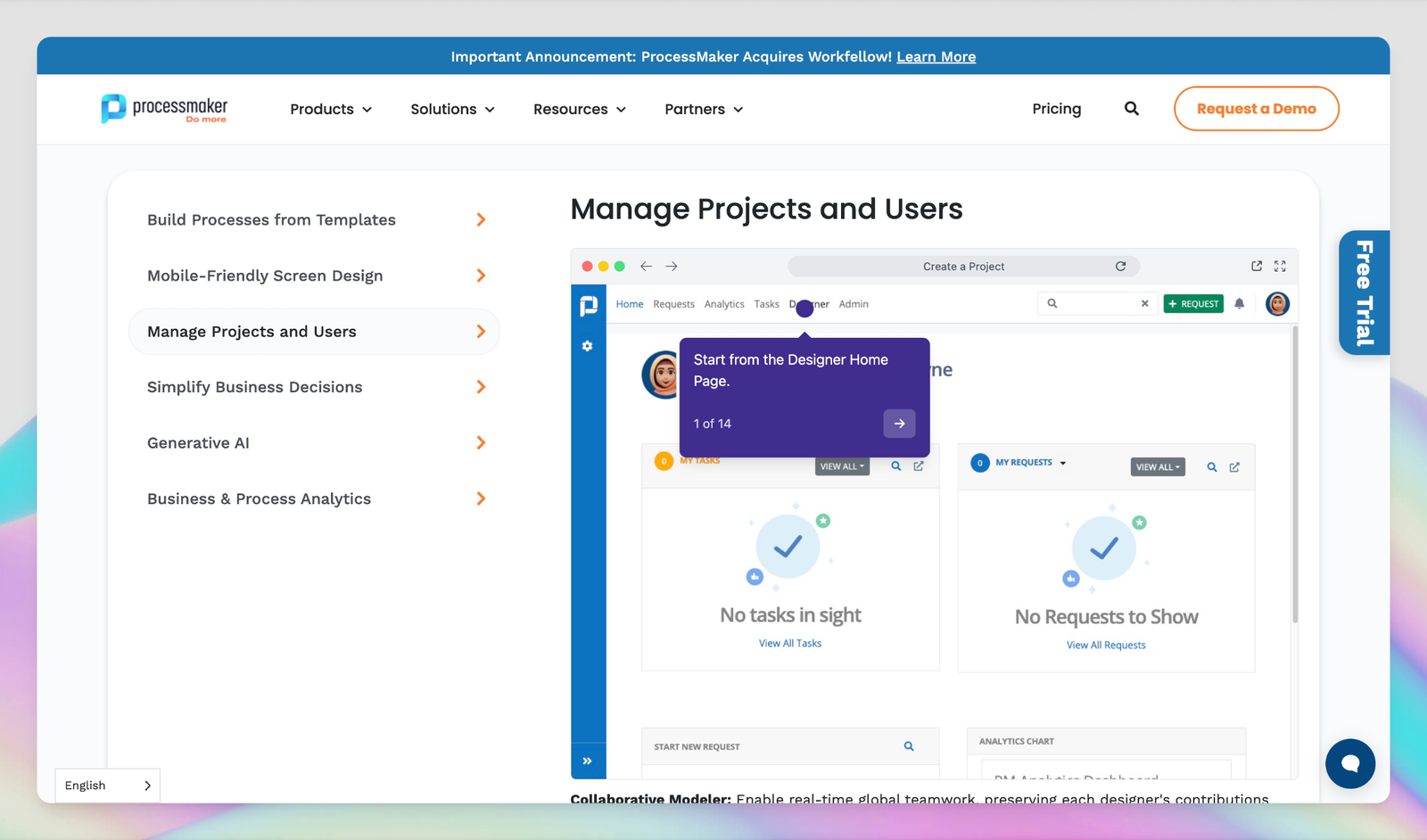Viewport: 1427px width, 840px height.
Task: Expand the Resources dropdown menu
Action: pyautogui.click(x=580, y=109)
